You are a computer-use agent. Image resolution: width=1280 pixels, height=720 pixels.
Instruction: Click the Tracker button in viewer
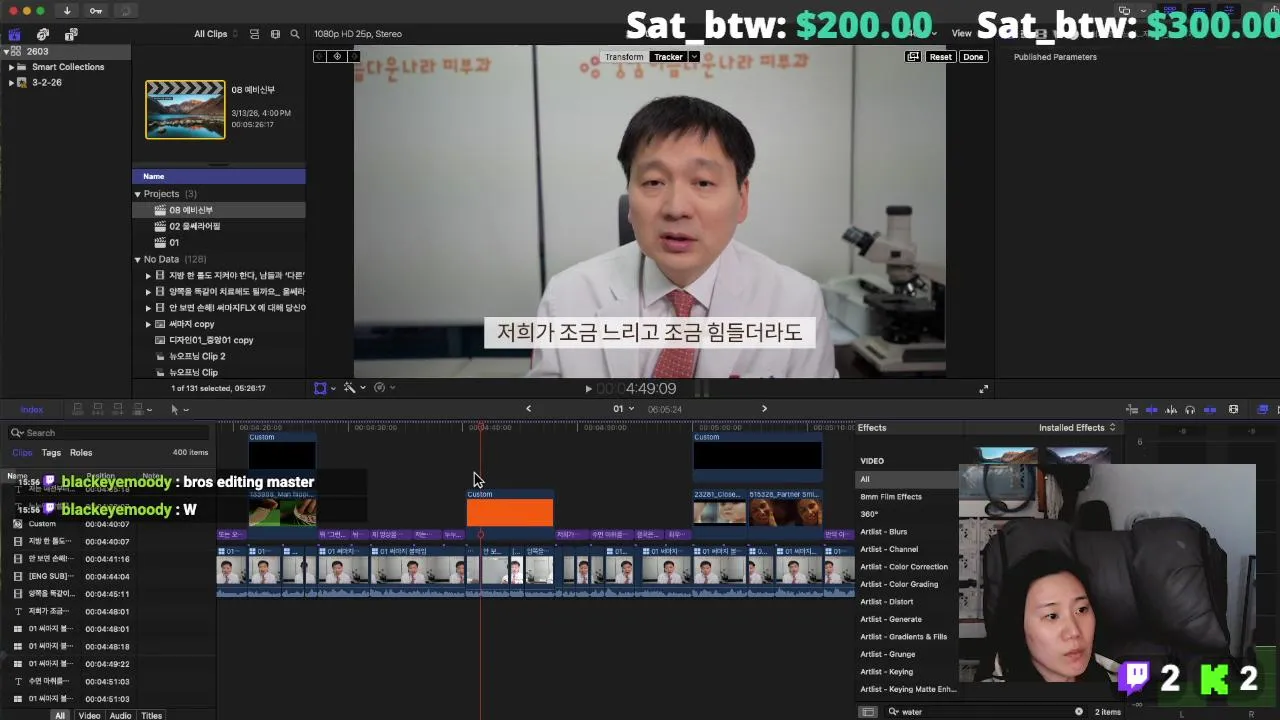point(668,57)
